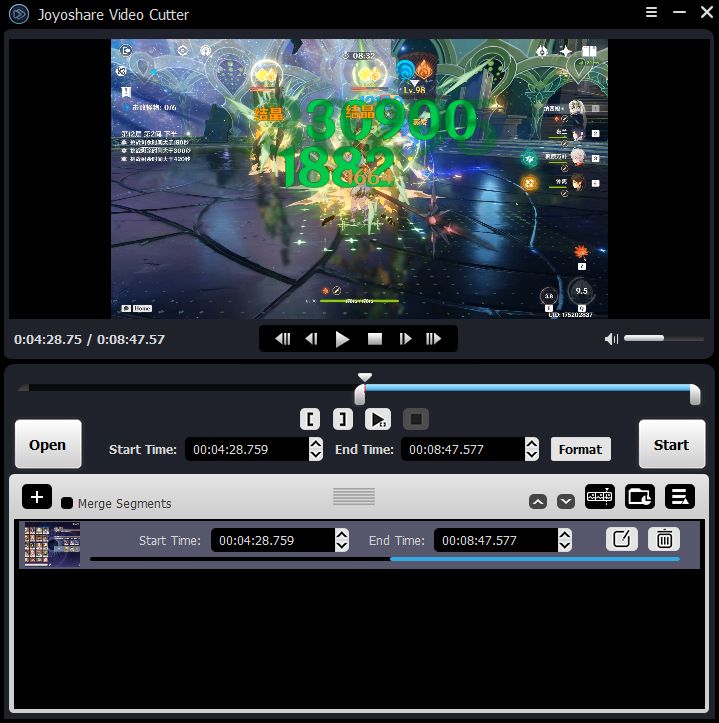Click the Play button in playback controls
Screen dimensions: 719x723
[x=343, y=339]
